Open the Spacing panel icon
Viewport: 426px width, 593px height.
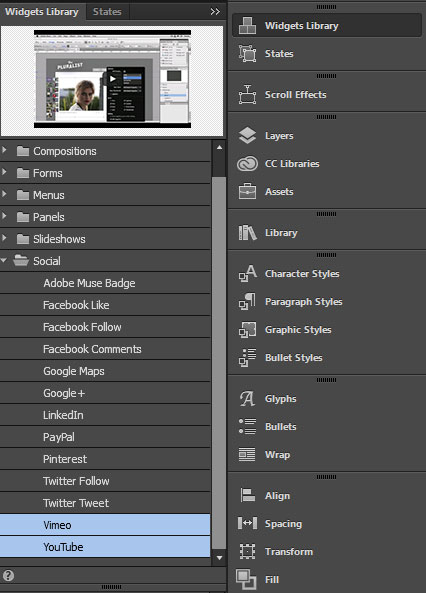tap(247, 523)
